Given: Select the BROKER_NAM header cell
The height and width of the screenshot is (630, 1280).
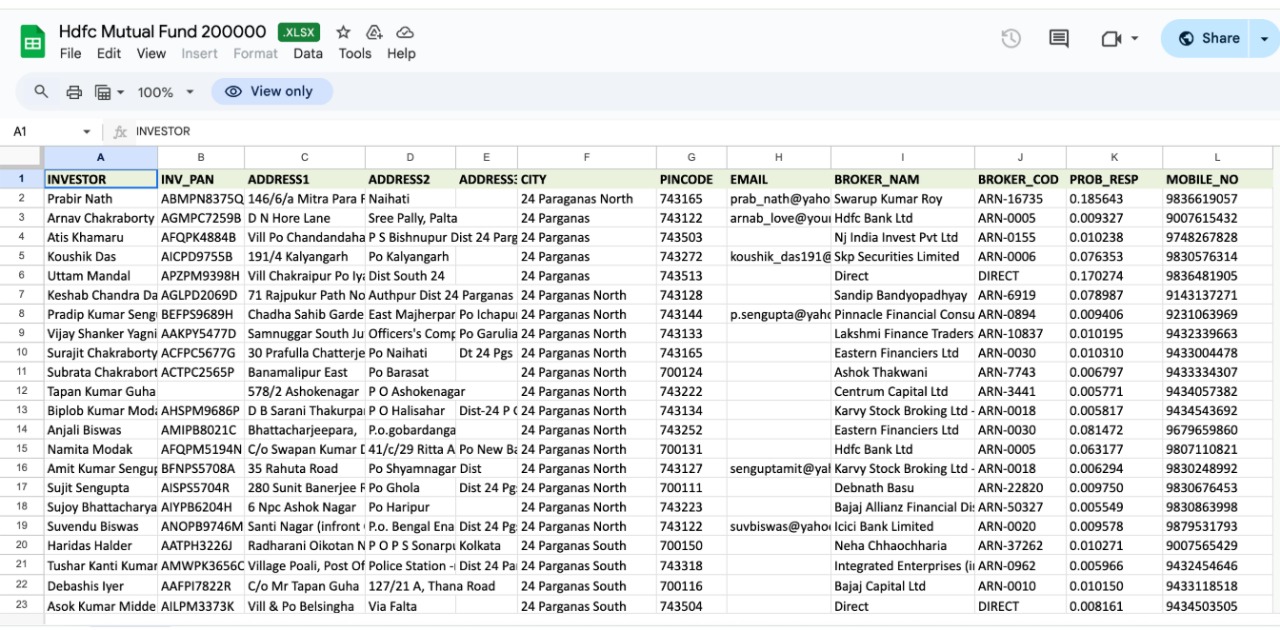Looking at the screenshot, I should pos(903,179).
